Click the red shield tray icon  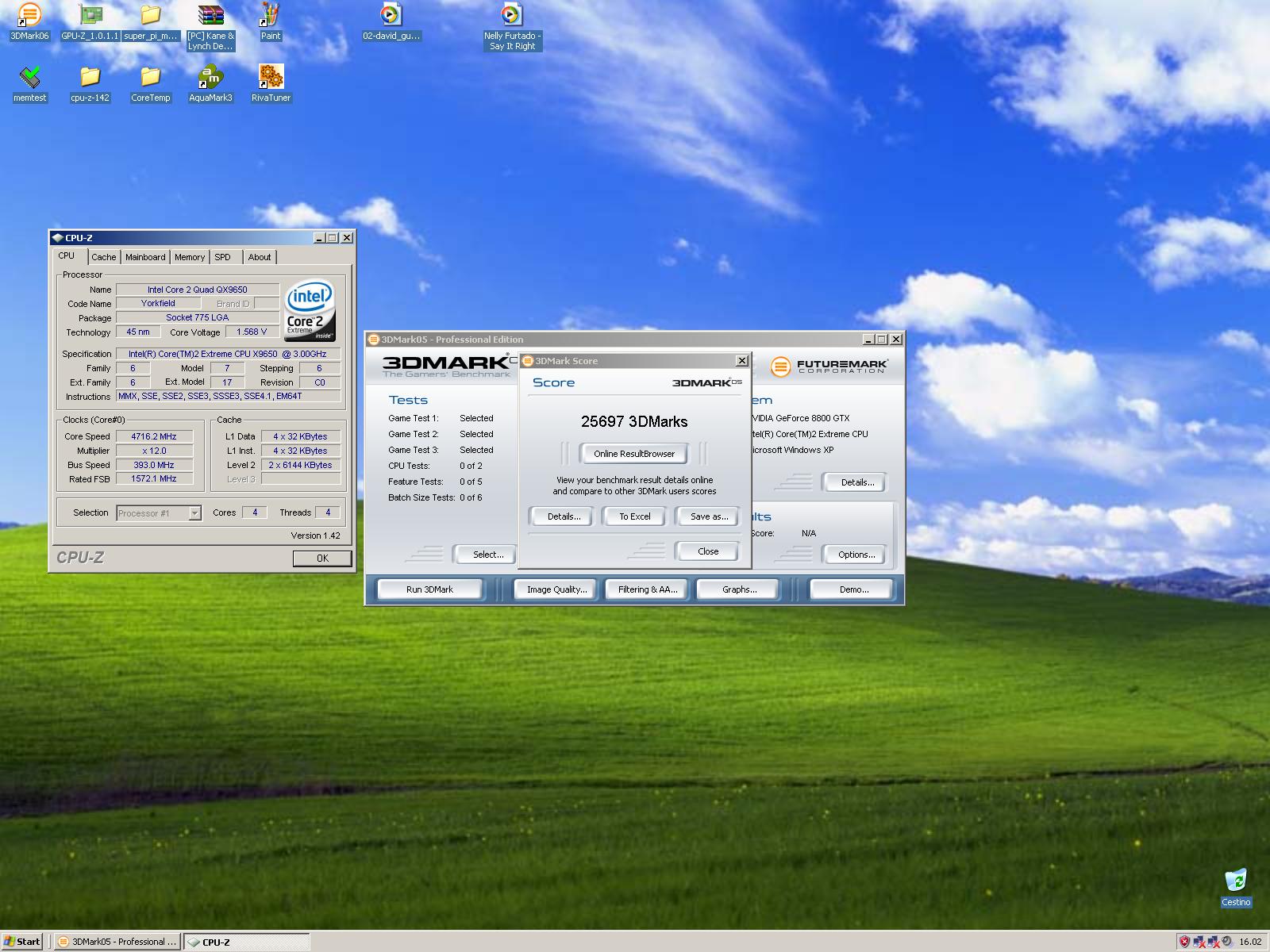pos(1184,942)
